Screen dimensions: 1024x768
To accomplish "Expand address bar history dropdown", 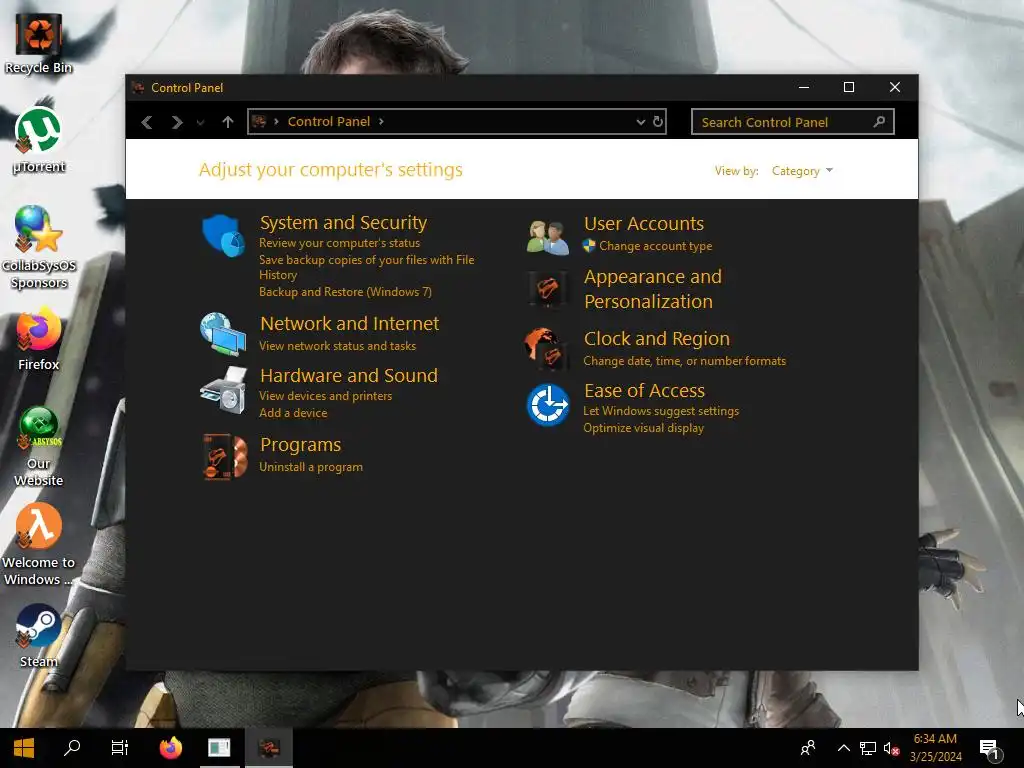I will coord(641,122).
